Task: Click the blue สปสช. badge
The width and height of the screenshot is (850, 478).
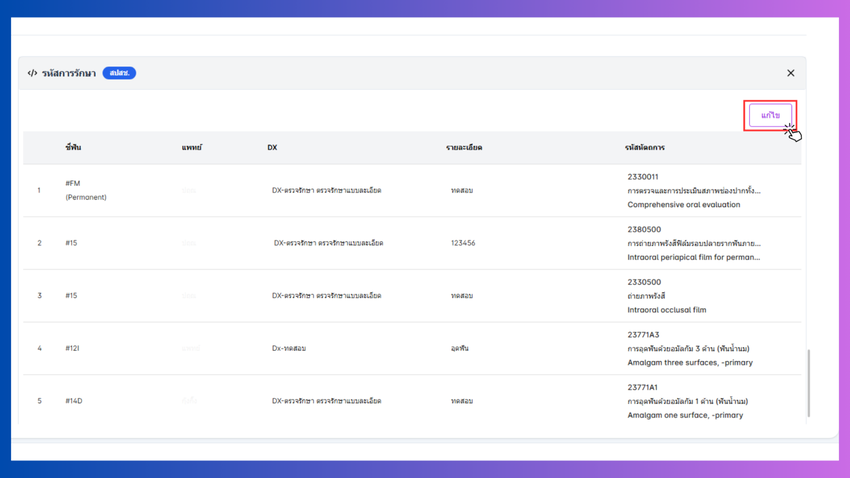Action: [119, 73]
